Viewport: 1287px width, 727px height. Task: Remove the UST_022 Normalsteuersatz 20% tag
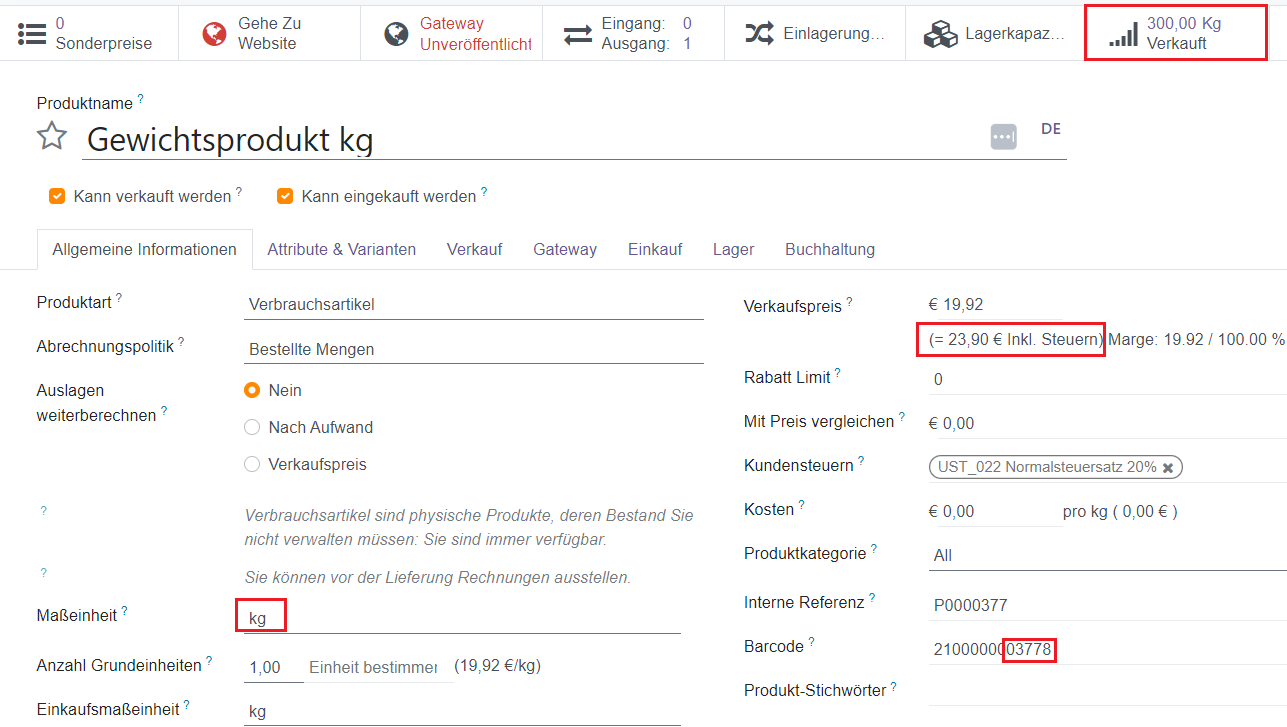click(x=1167, y=467)
